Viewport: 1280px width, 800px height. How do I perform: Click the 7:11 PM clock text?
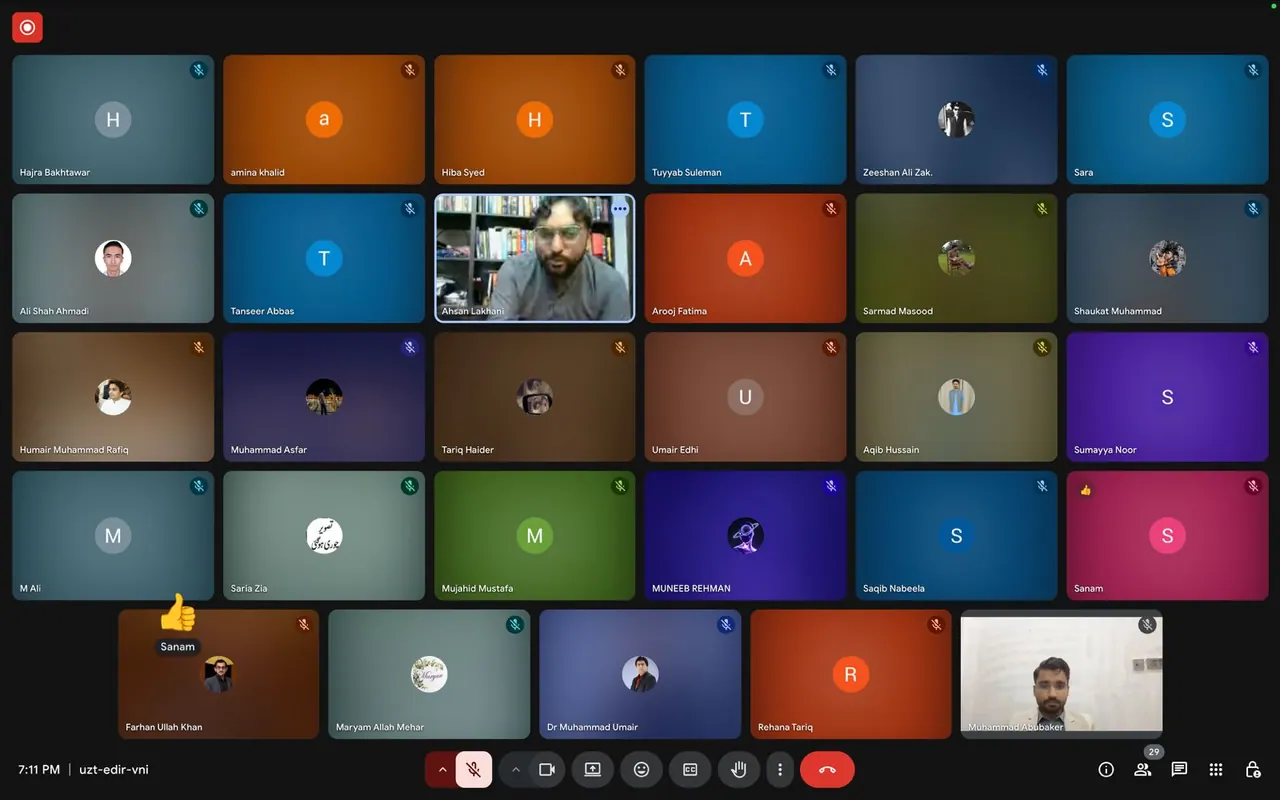tap(39, 770)
